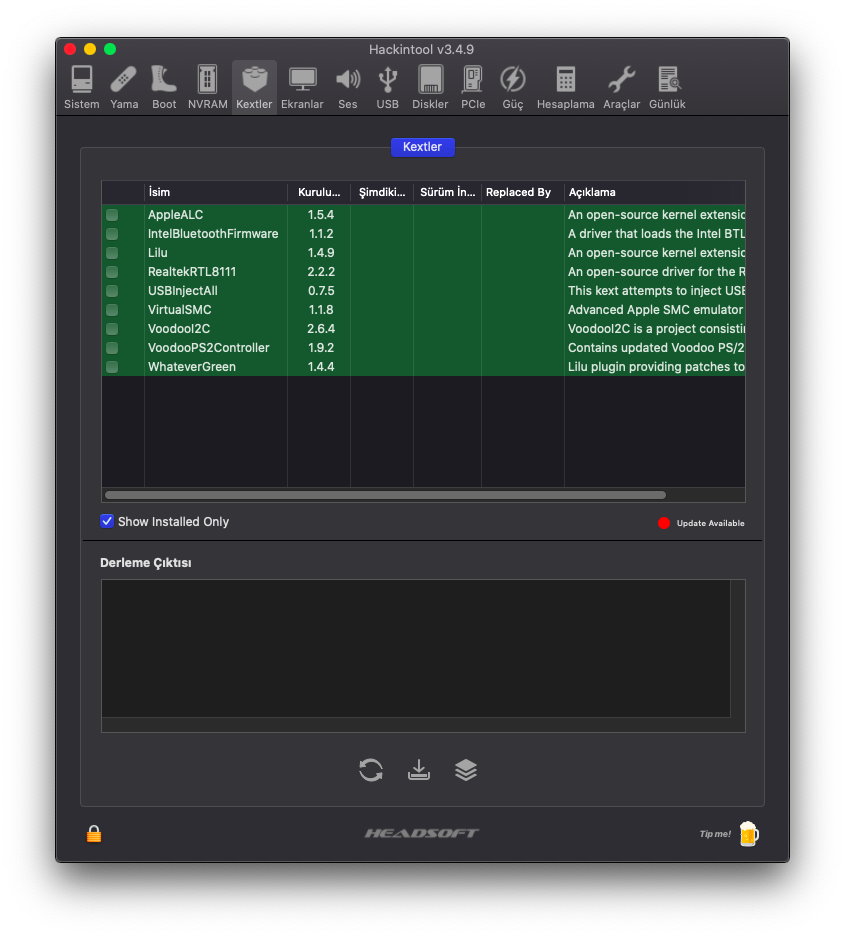845x936 pixels.
Task: Select the VoodooI2C row name
Action: [179, 329]
